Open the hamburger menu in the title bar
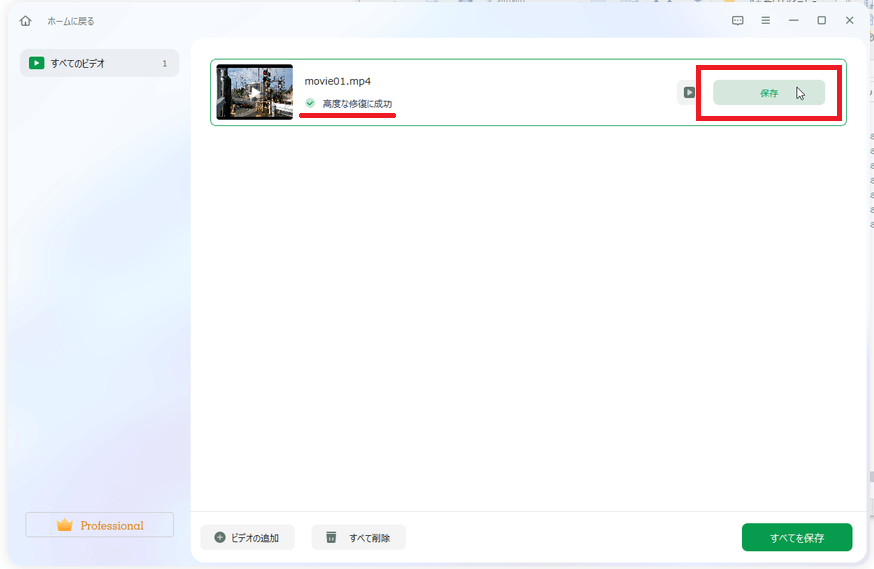 pos(766,20)
